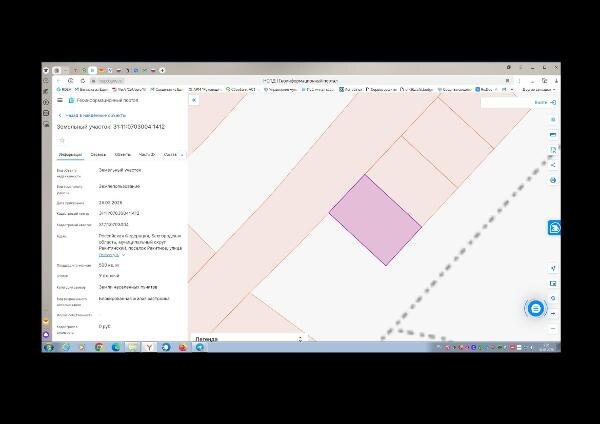The width and height of the screenshot is (600, 424).
Task: Click the browser back arrow
Action: [x=59, y=81]
